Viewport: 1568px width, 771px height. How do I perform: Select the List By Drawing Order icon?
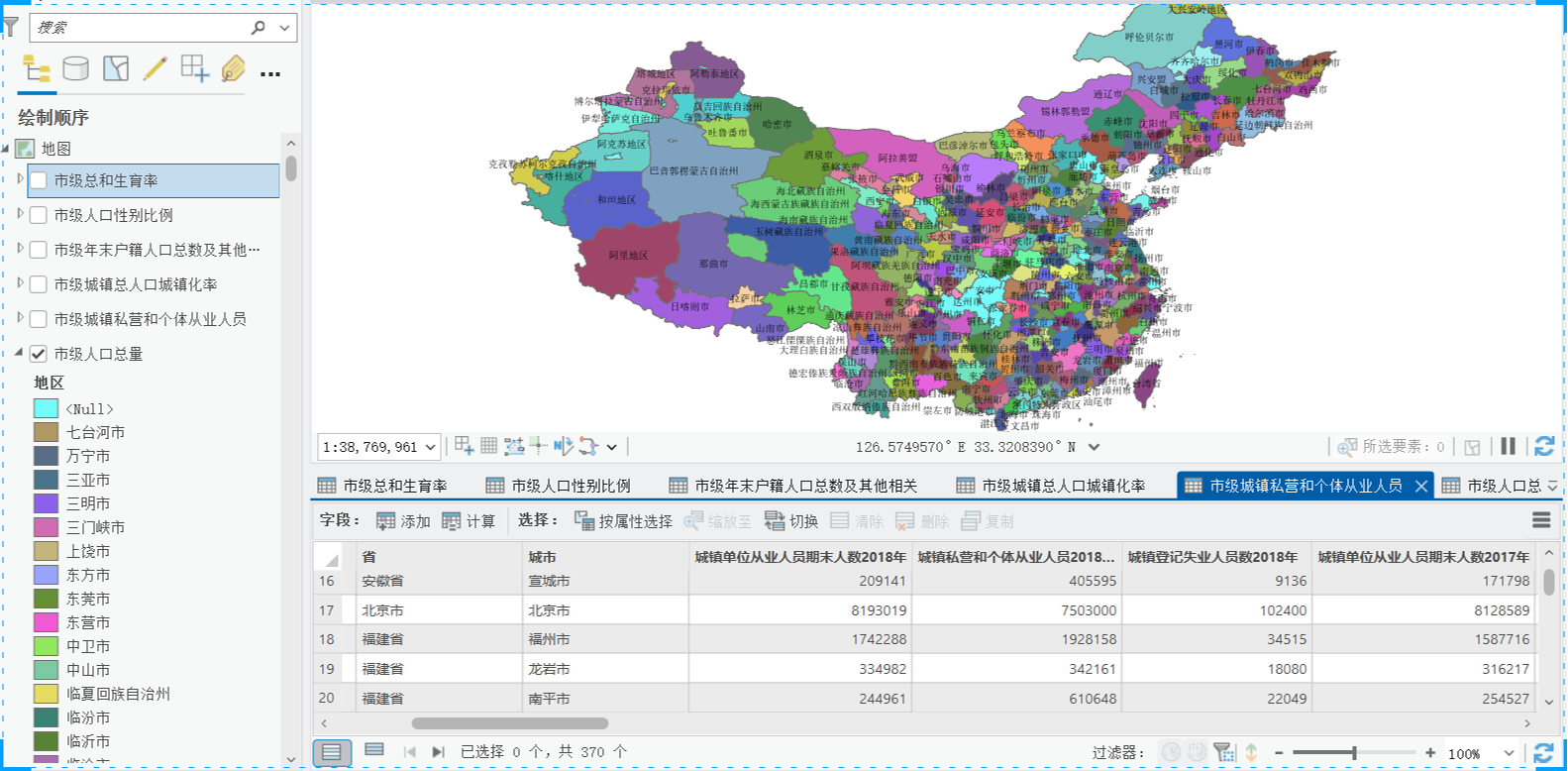(x=37, y=69)
